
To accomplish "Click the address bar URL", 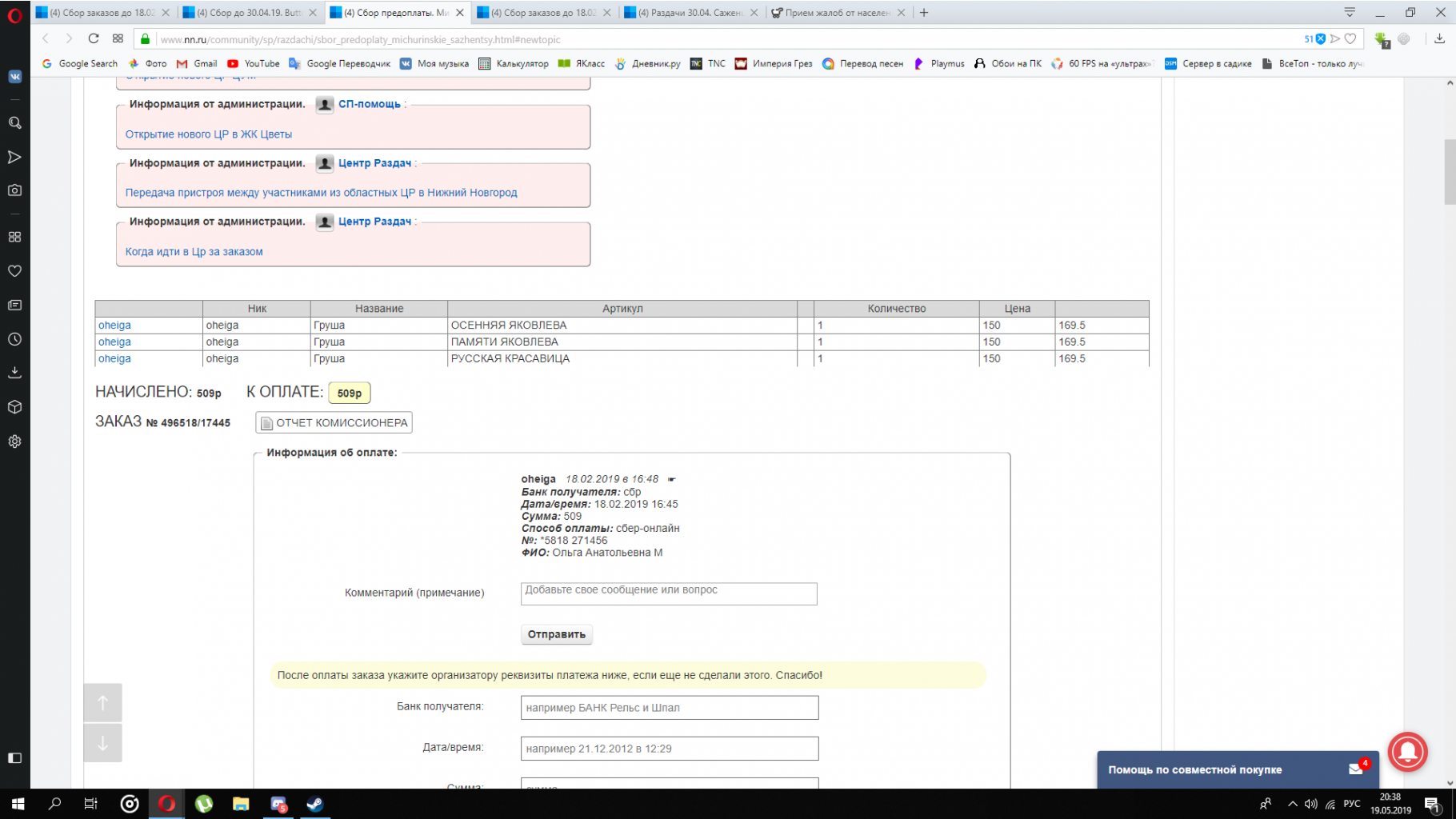I will tap(360, 39).
